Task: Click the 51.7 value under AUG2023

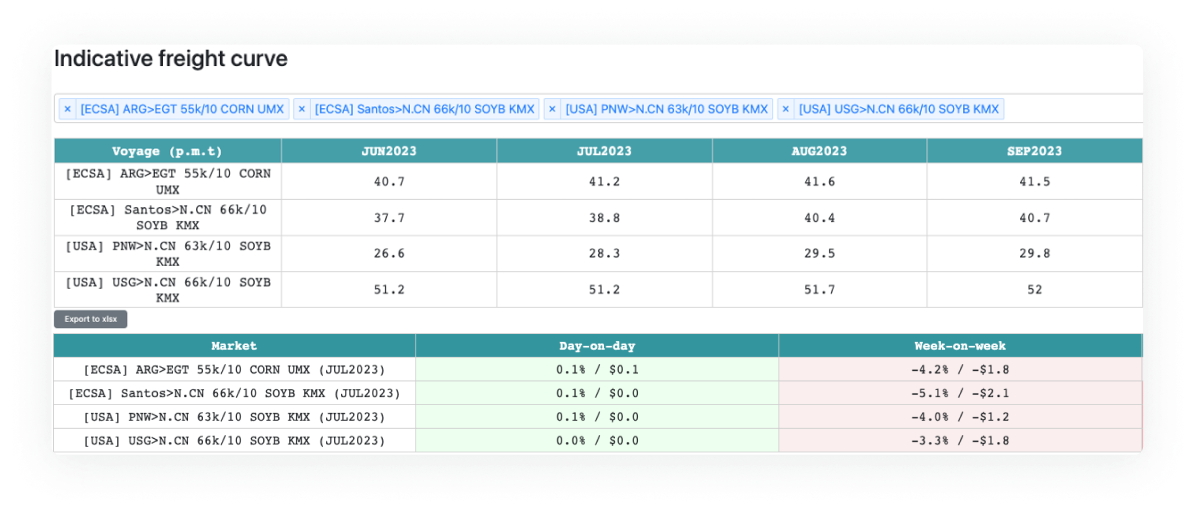Action: (819, 290)
